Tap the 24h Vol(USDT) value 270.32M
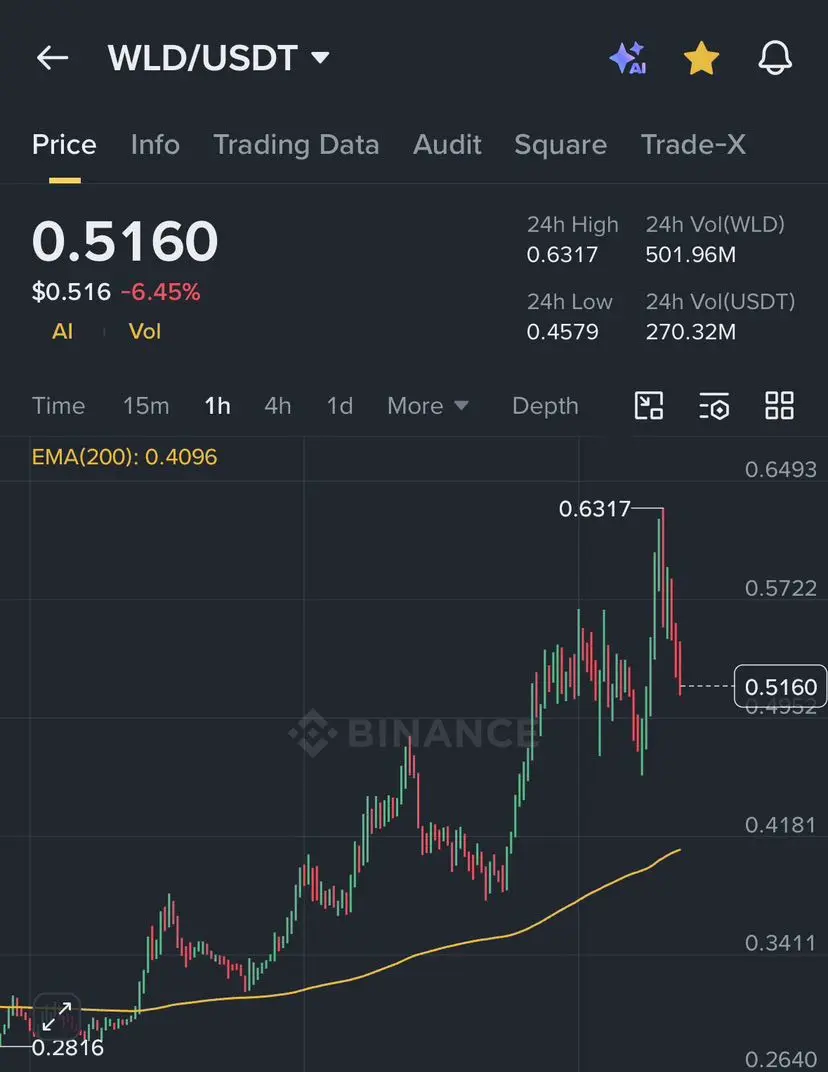Image resolution: width=828 pixels, height=1072 pixels. click(x=691, y=332)
